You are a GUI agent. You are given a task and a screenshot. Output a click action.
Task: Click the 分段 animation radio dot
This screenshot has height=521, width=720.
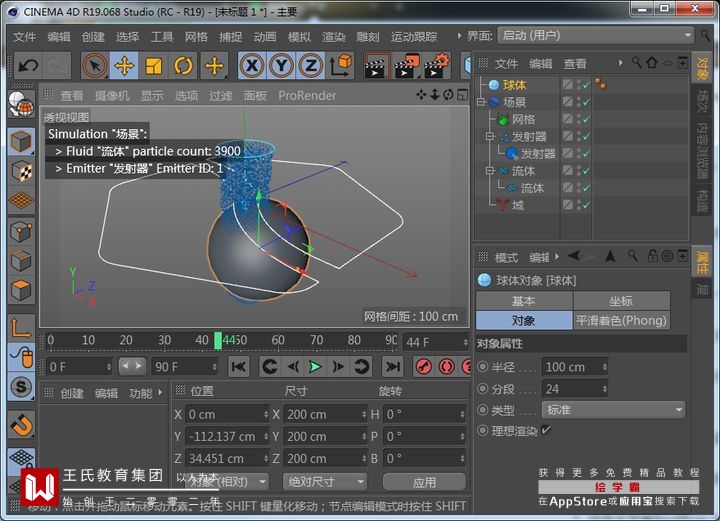482,389
